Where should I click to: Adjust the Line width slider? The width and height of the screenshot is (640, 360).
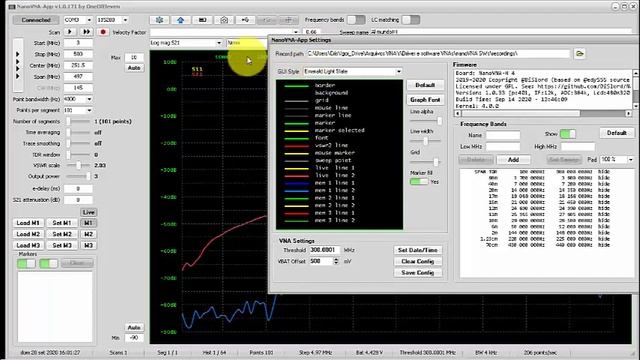coord(425,141)
